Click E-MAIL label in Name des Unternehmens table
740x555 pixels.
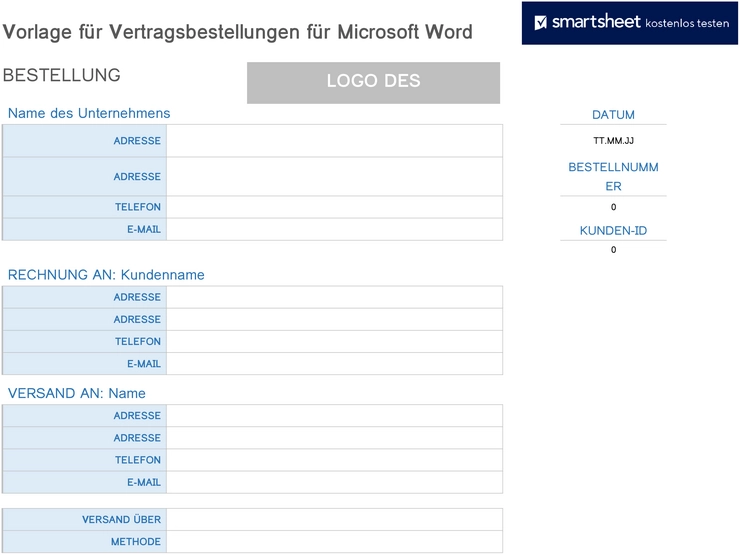[144, 229]
